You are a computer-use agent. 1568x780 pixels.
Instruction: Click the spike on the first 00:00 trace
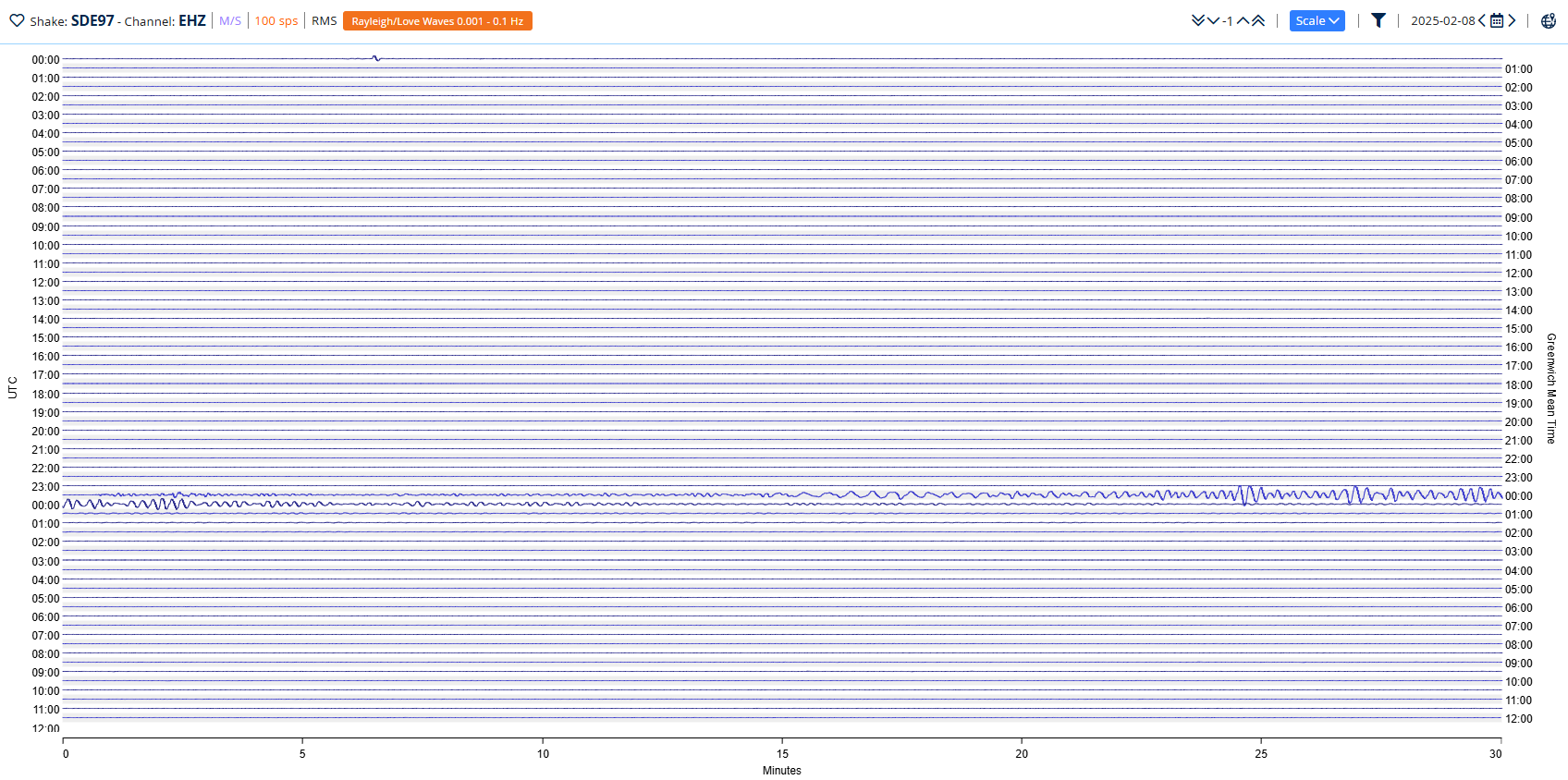(x=375, y=58)
